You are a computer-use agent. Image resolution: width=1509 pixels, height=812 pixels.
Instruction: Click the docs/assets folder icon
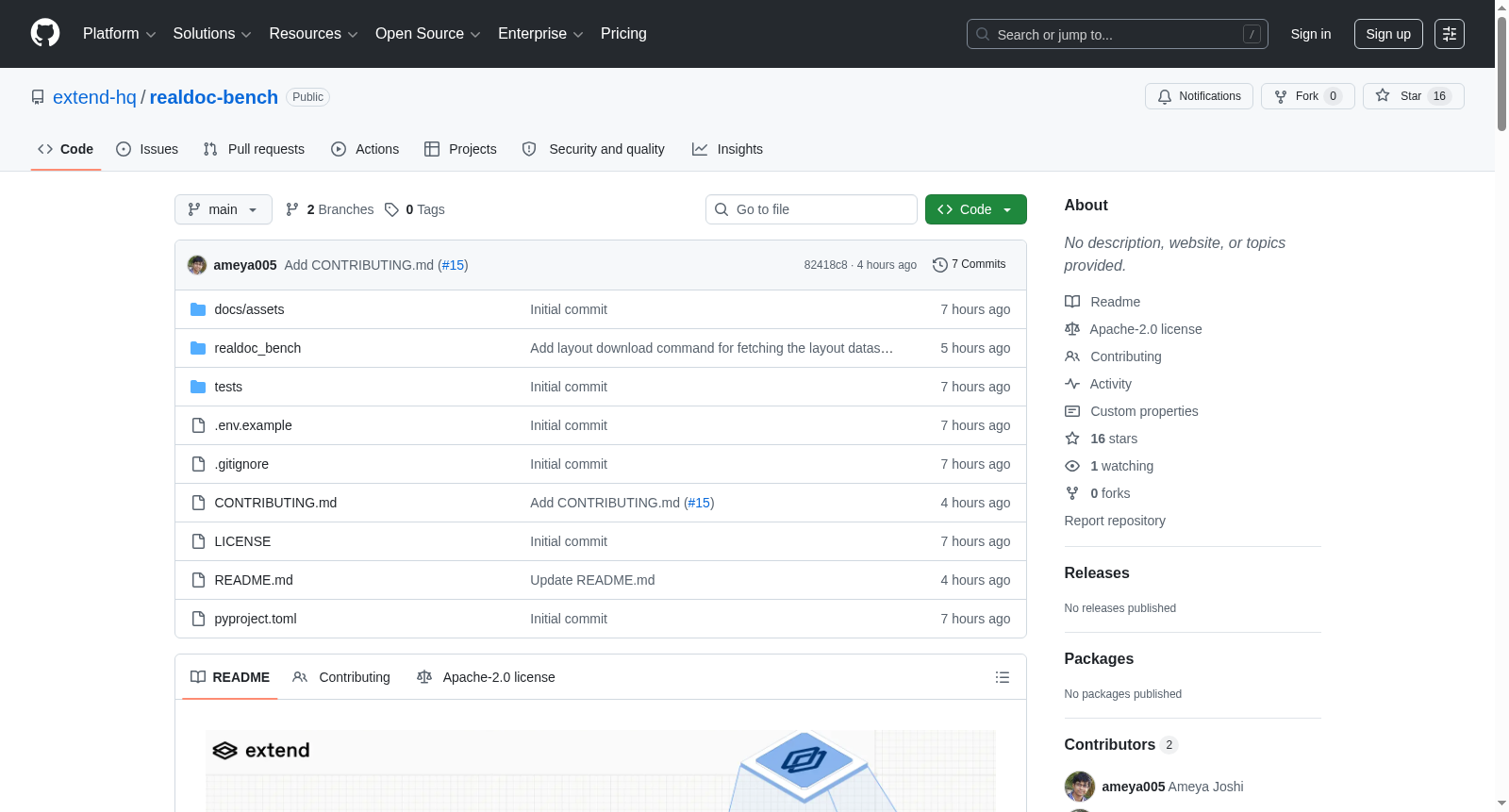(198, 309)
